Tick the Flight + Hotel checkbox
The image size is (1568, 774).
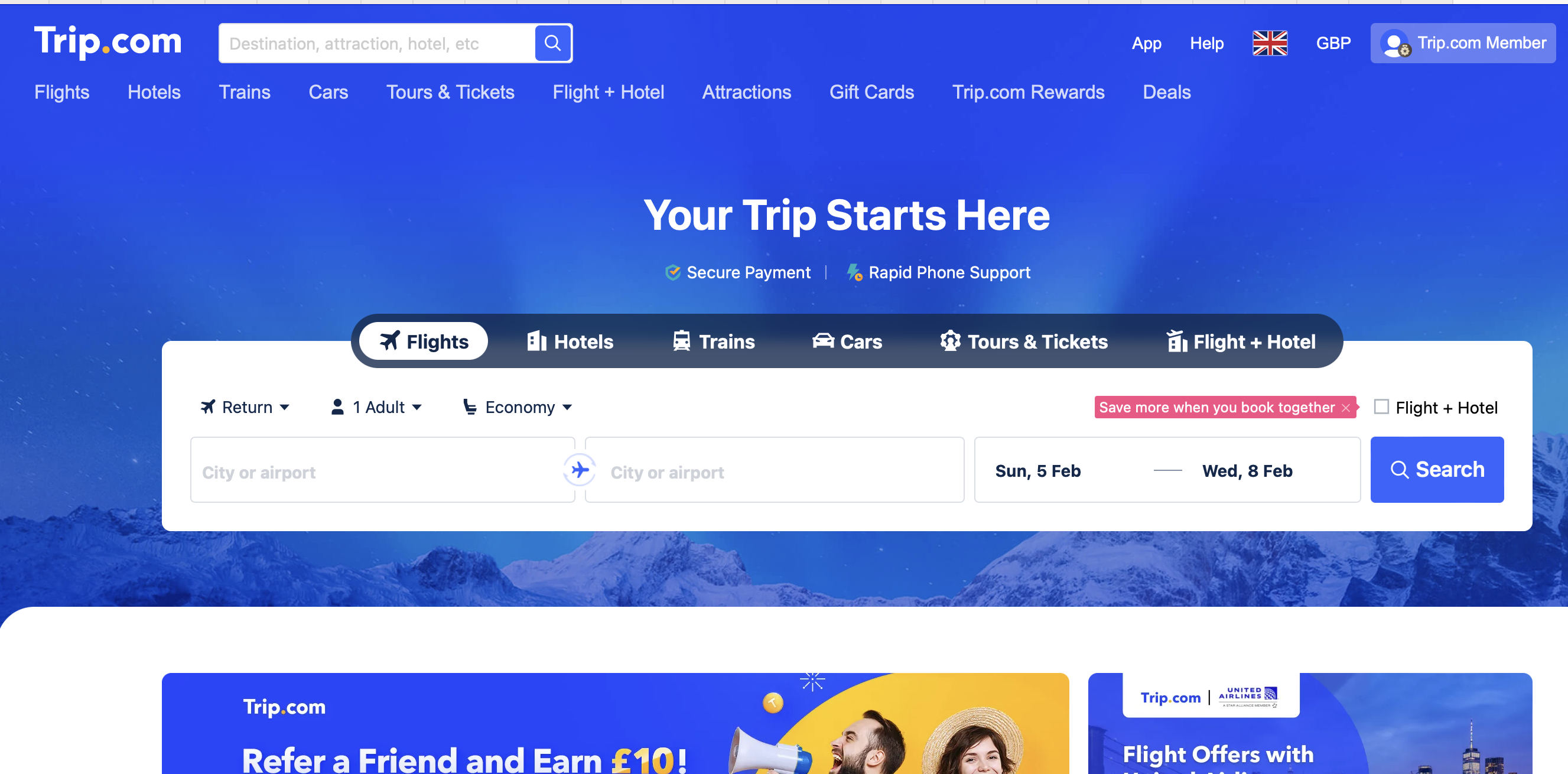click(x=1381, y=406)
